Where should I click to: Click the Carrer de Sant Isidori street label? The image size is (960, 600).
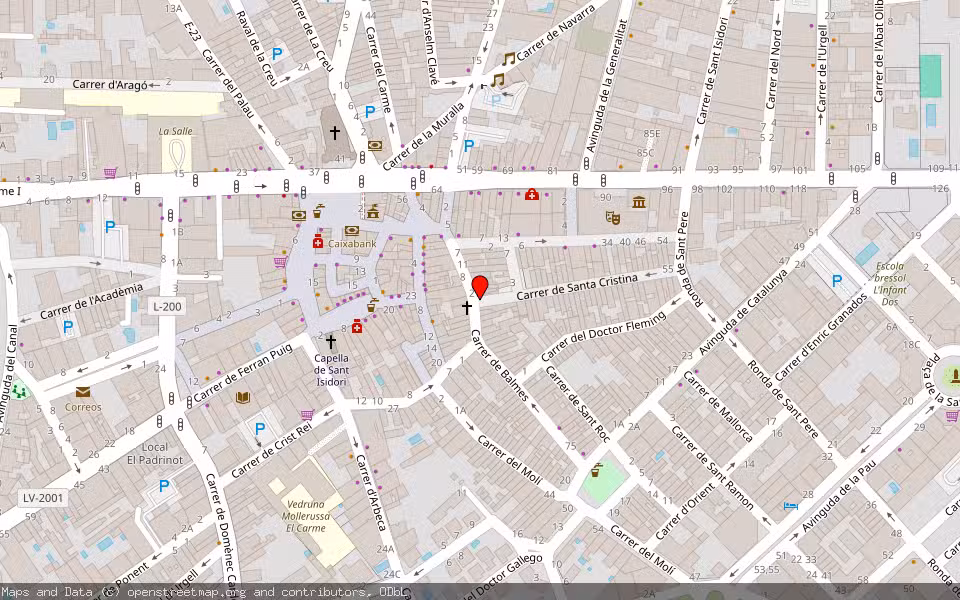pyautogui.click(x=712, y=70)
